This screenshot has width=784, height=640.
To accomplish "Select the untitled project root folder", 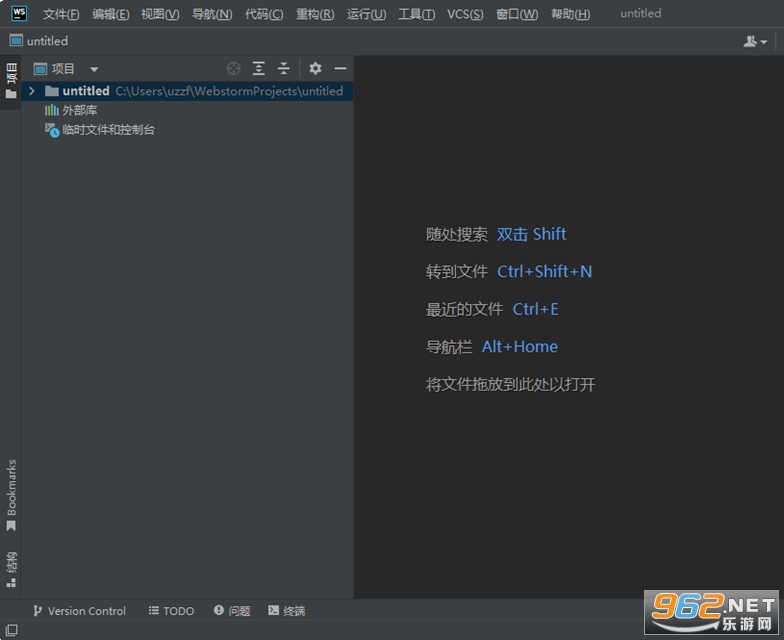I will click(x=187, y=91).
